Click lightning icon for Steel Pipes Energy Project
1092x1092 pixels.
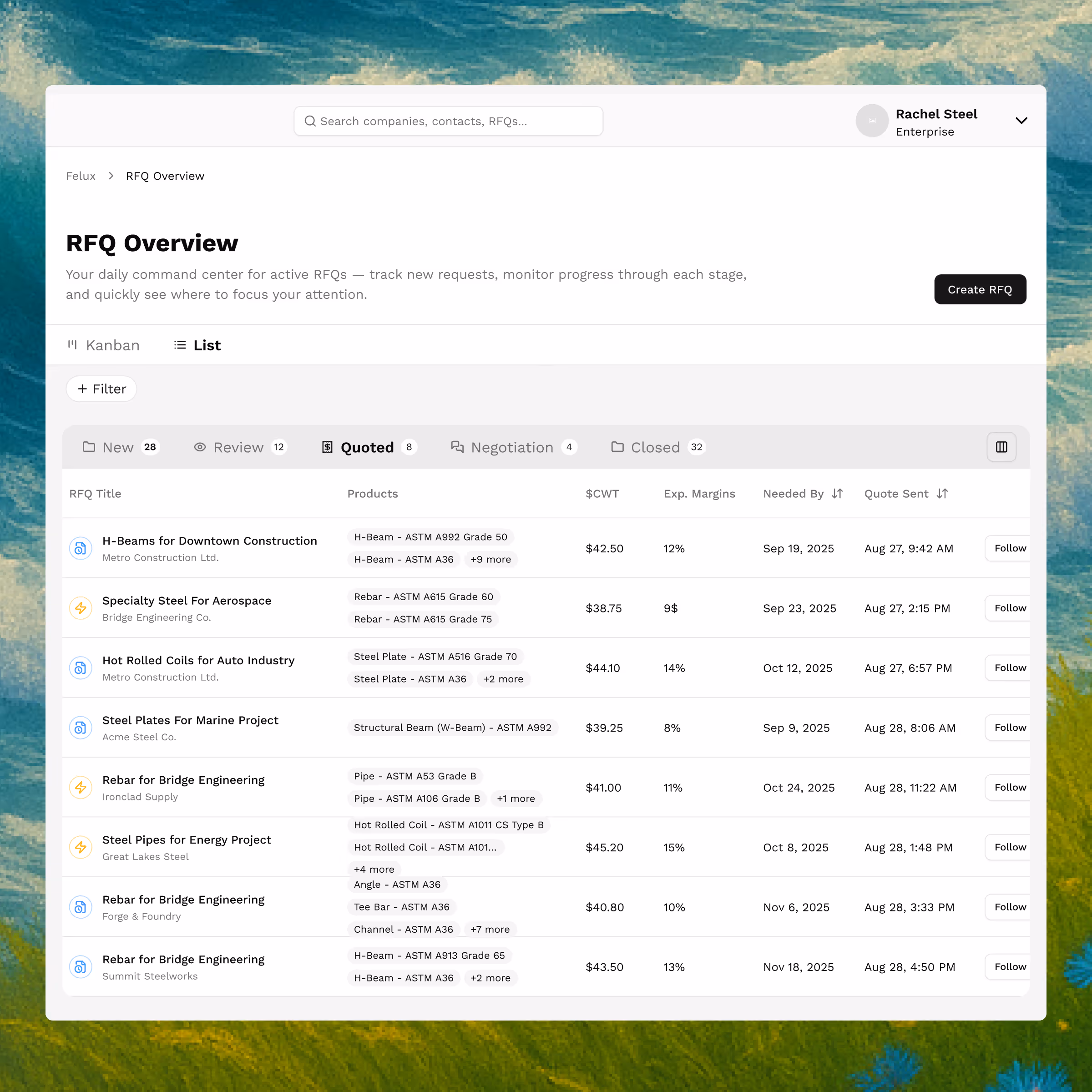pyautogui.click(x=80, y=847)
